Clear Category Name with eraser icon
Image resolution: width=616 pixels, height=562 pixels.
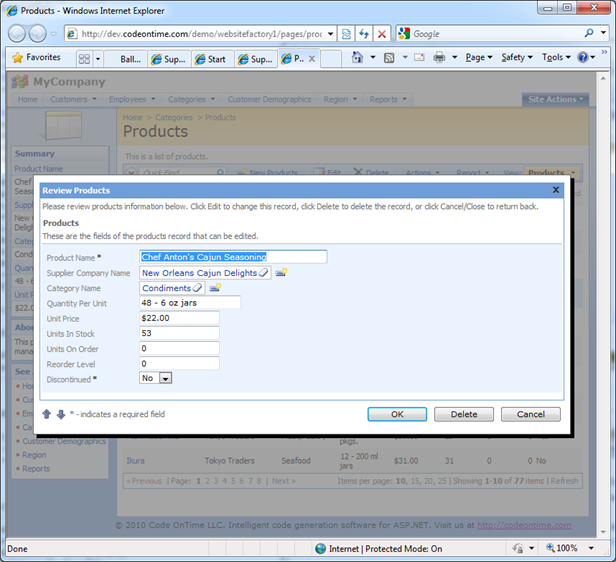[197, 288]
